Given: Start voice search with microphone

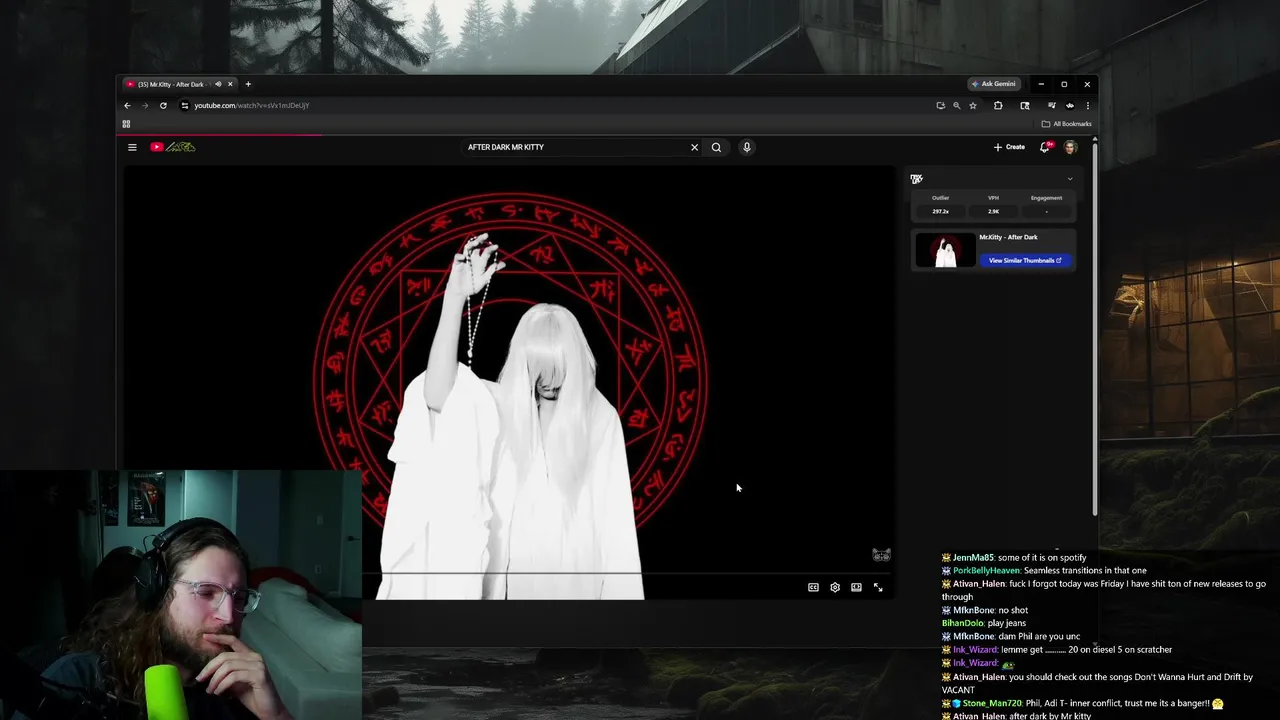Looking at the screenshot, I should click(x=746, y=147).
